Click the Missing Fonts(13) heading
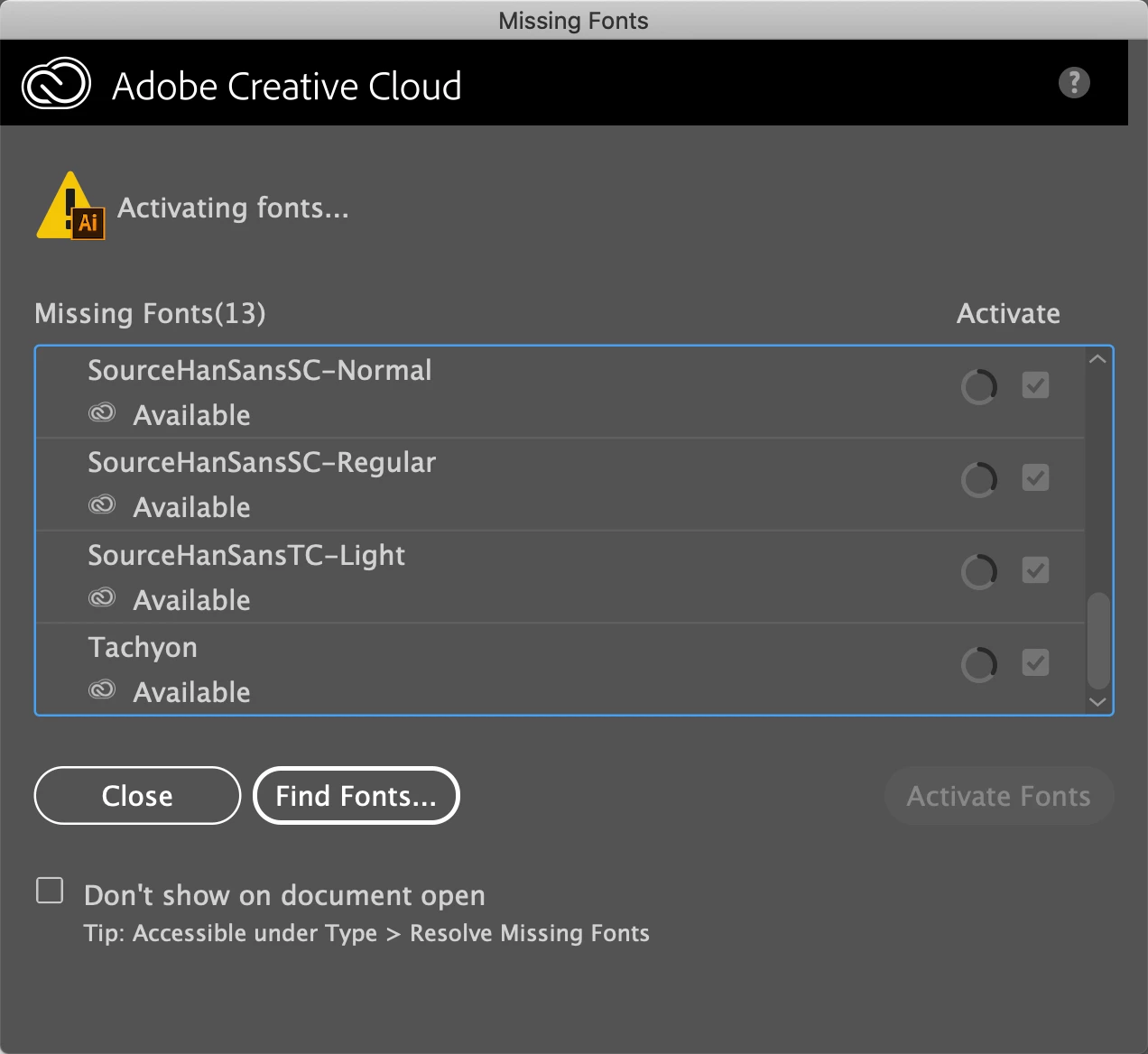Screen dimensions: 1148x1054 pos(150,313)
